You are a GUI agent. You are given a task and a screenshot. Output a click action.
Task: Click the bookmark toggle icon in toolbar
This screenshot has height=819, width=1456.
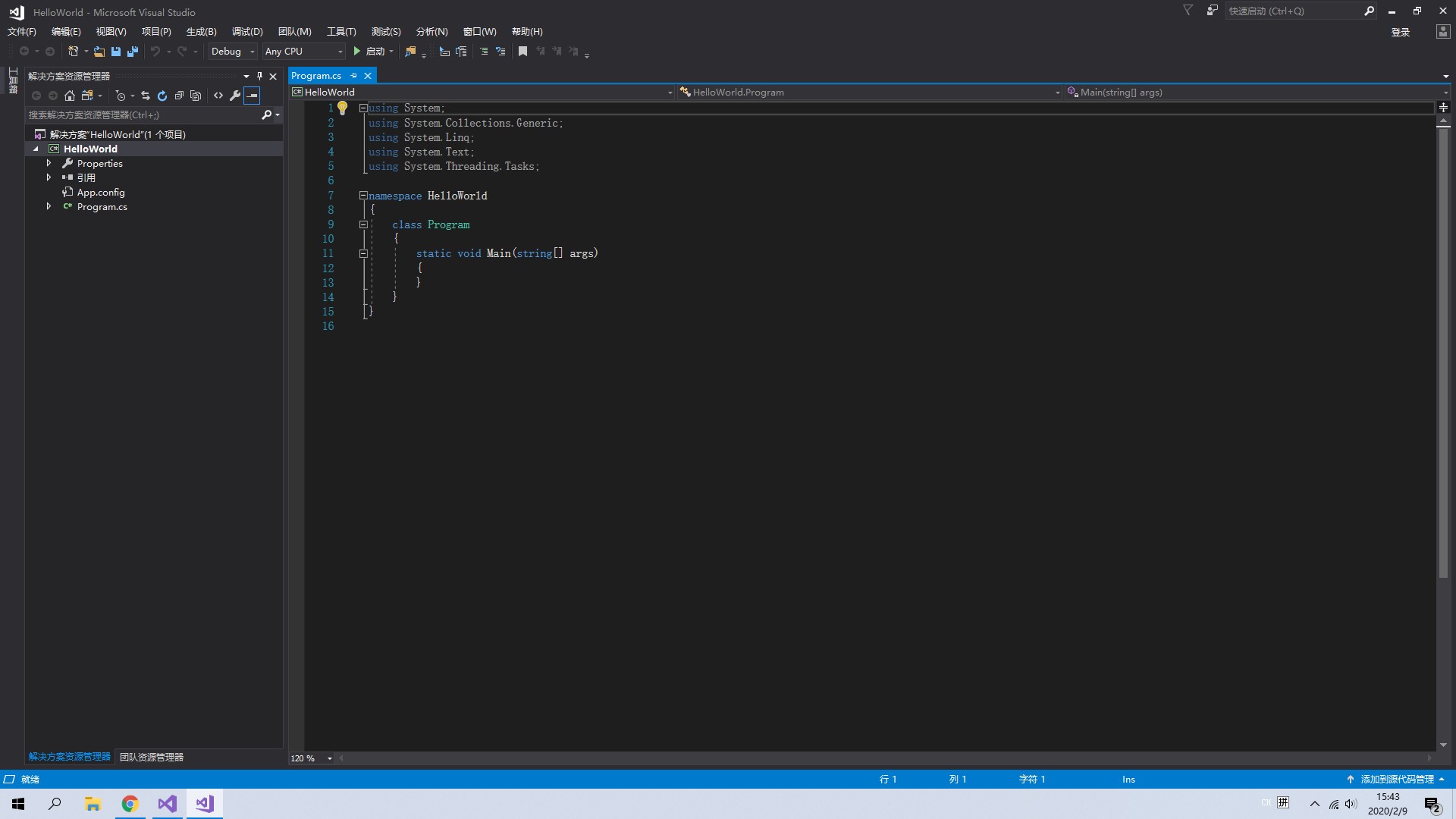[522, 52]
